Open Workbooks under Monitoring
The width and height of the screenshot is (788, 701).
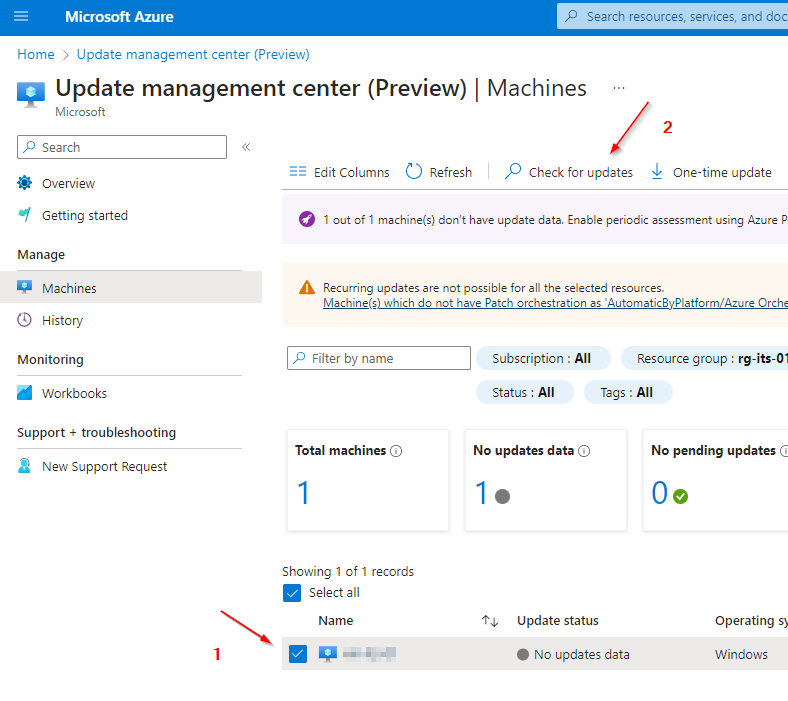[x=74, y=393]
